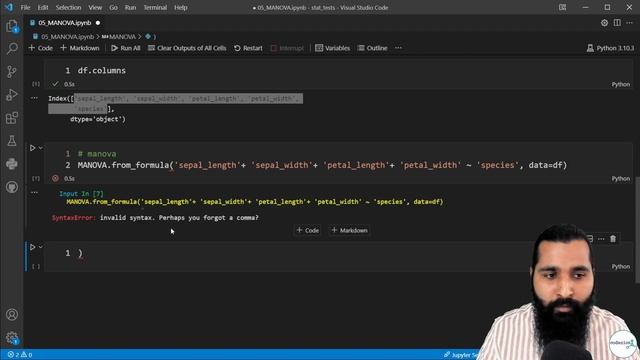Run the last cell containing the parenthesis

click(x=33, y=247)
